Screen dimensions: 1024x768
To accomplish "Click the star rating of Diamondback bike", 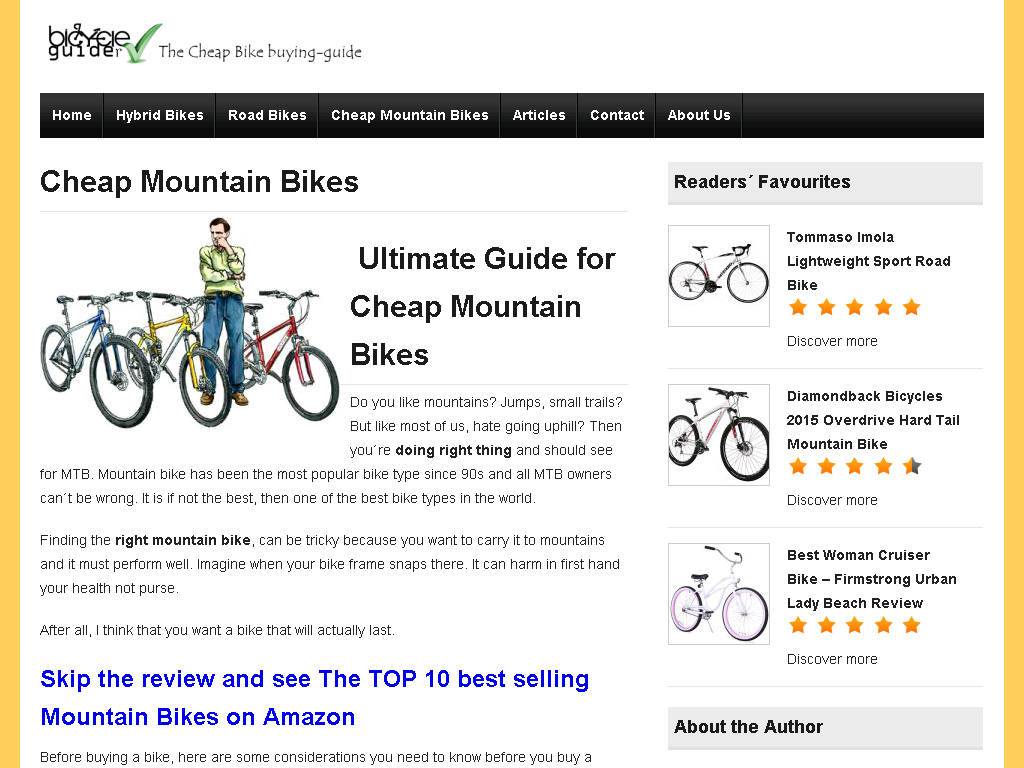I will coord(854,466).
